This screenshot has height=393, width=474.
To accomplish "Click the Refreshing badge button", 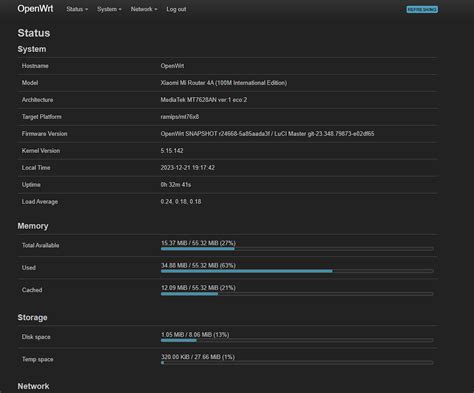I will coord(422,10).
